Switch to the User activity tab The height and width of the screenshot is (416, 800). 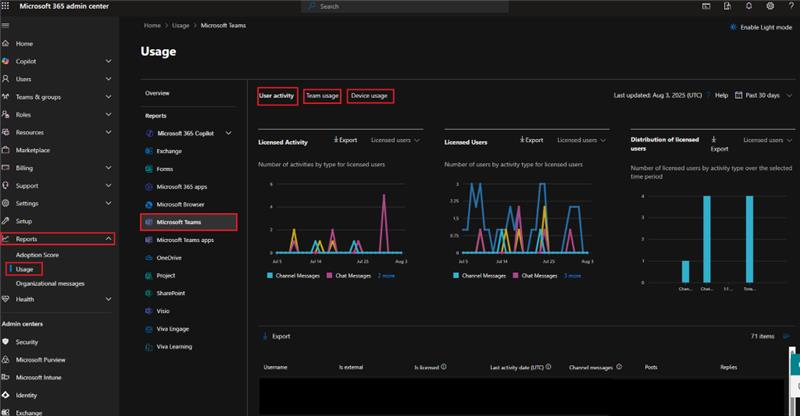click(277, 95)
